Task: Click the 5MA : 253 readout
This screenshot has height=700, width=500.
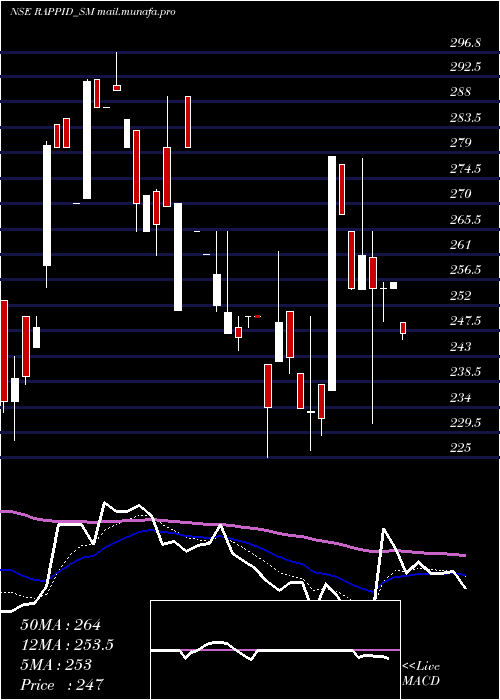Action: 56,665
